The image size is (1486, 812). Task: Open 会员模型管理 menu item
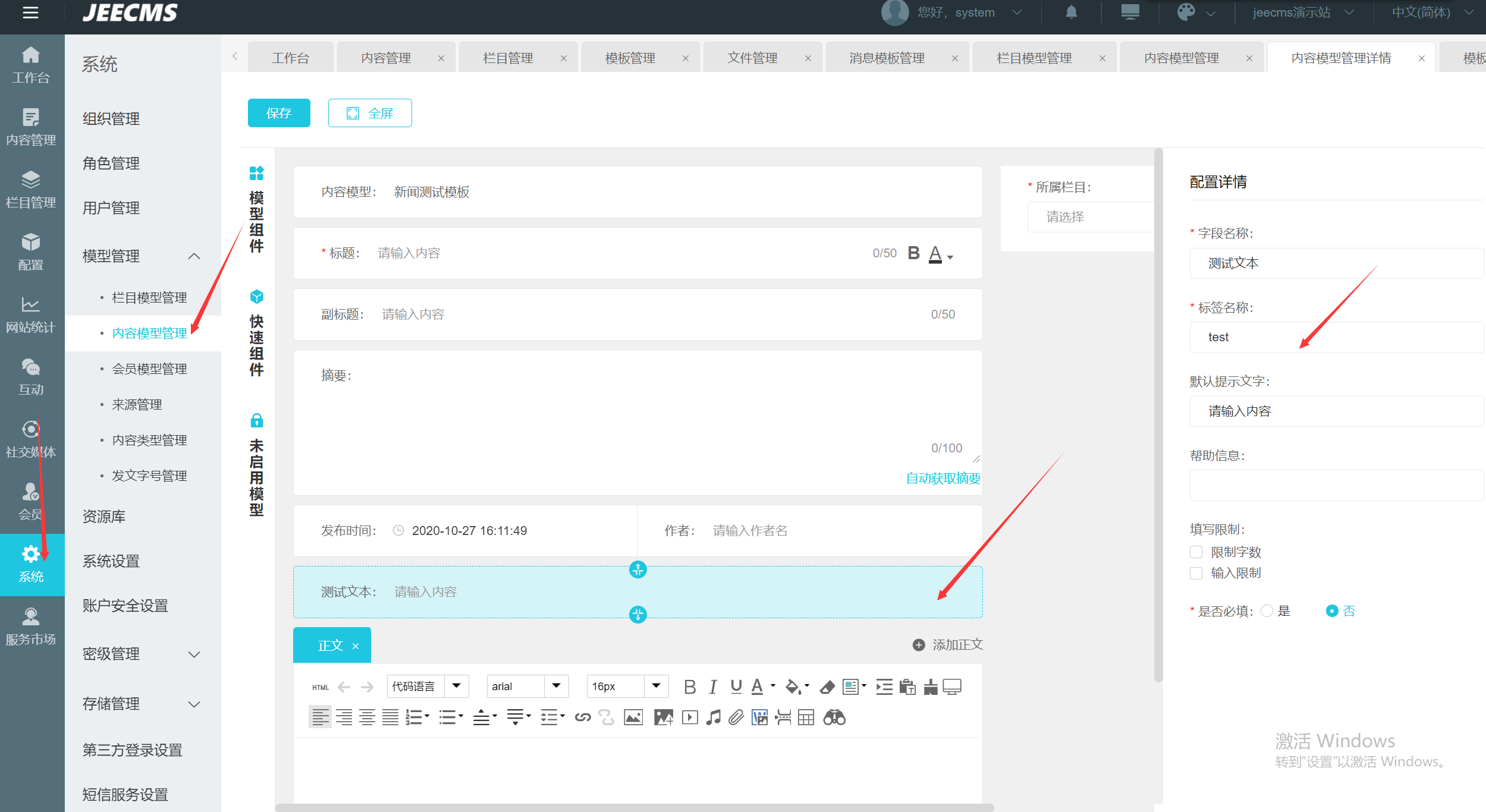coord(149,369)
